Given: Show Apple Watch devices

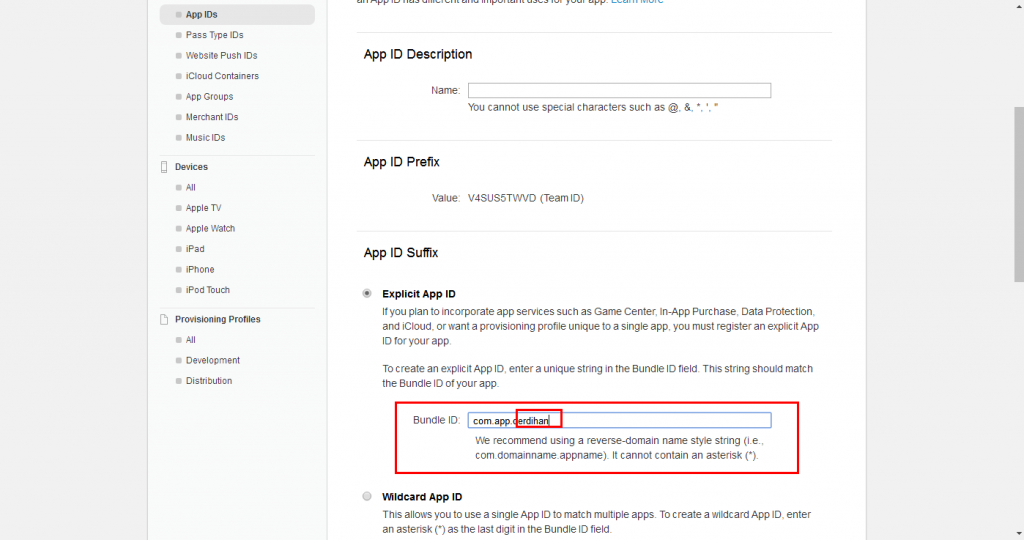Looking at the screenshot, I should (210, 229).
